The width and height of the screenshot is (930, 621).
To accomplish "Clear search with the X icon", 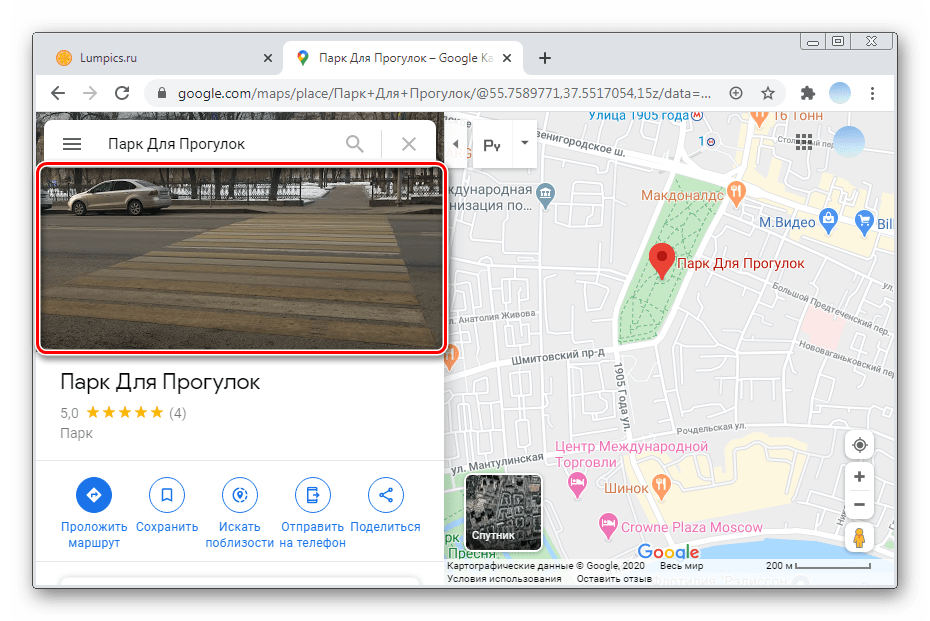I will point(408,144).
